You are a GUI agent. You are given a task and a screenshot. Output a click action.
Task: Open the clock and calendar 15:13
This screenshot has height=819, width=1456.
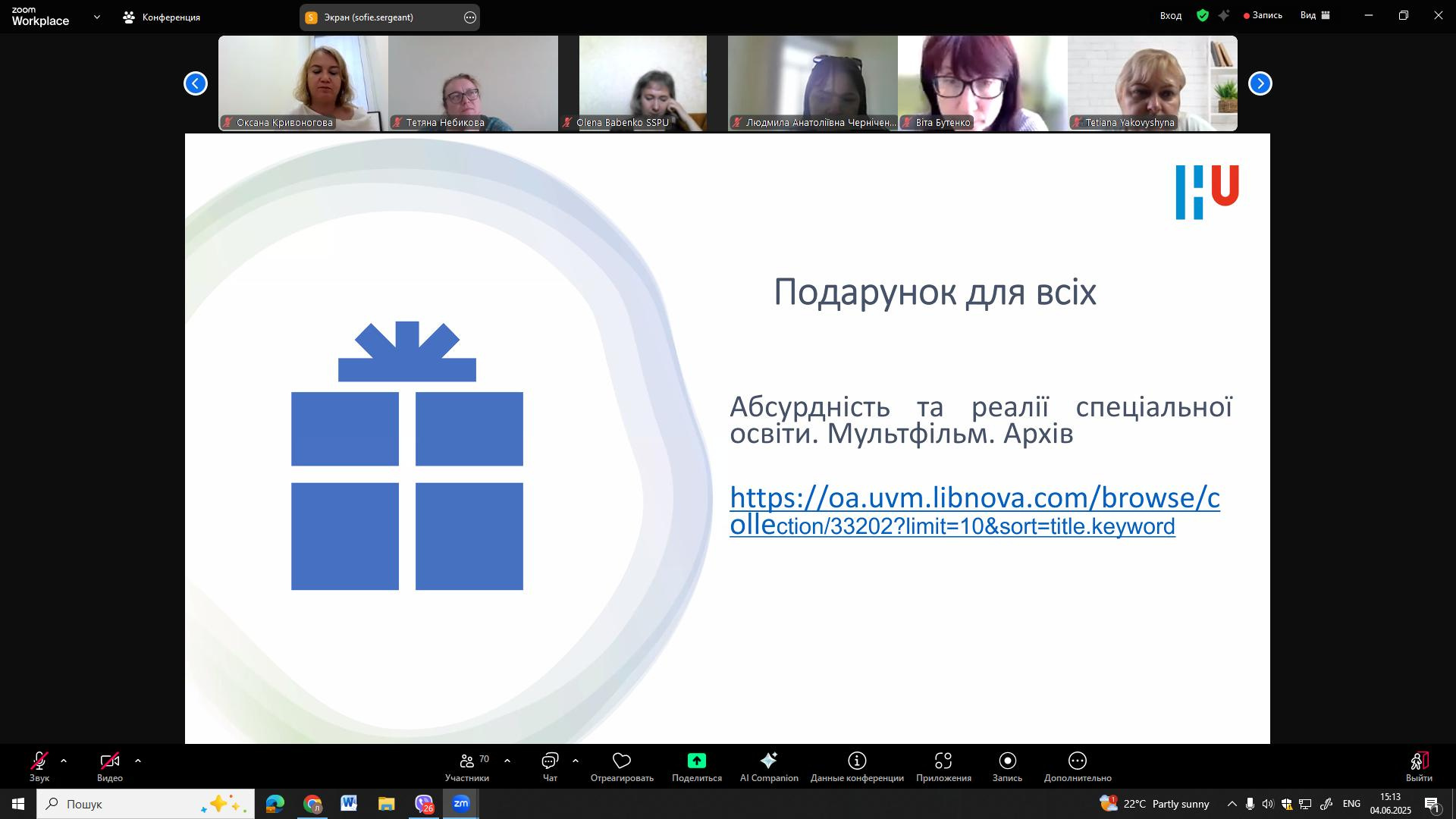(x=1391, y=804)
